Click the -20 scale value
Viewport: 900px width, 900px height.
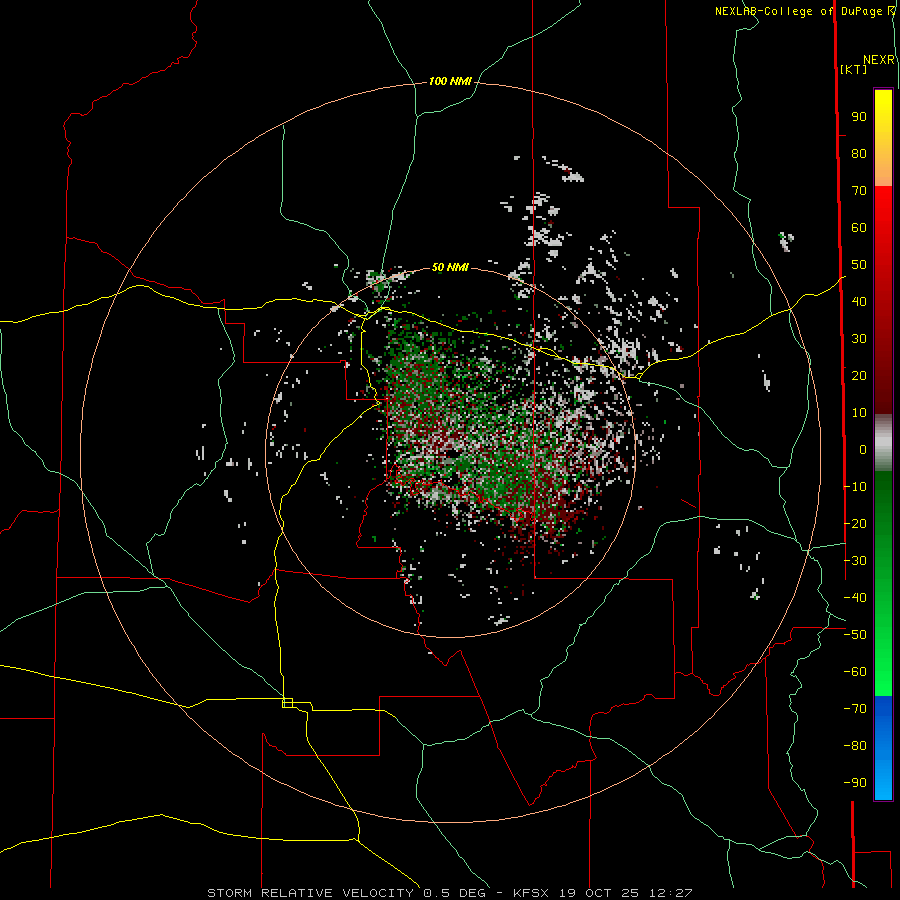tap(855, 524)
